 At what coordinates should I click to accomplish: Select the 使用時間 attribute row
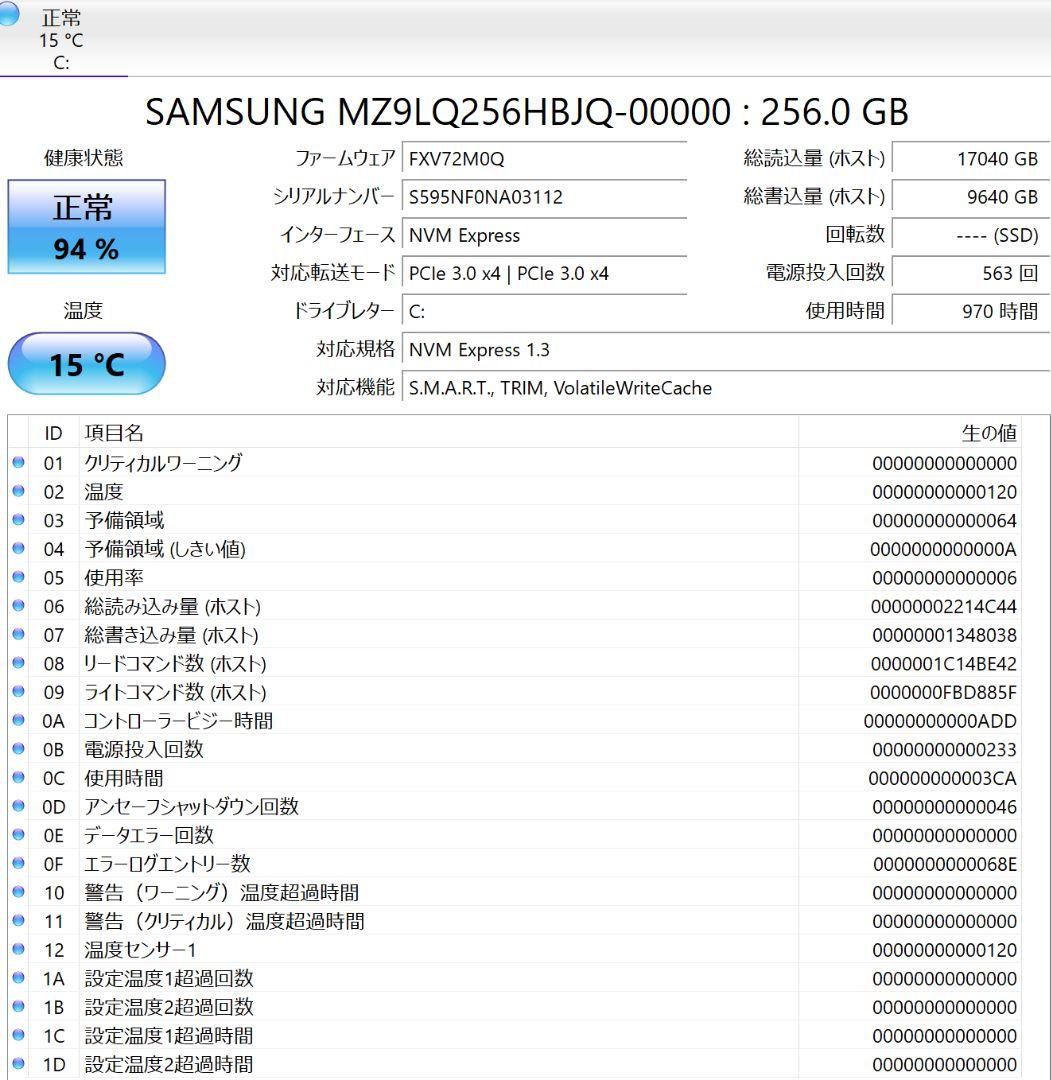pyautogui.click(x=400, y=778)
